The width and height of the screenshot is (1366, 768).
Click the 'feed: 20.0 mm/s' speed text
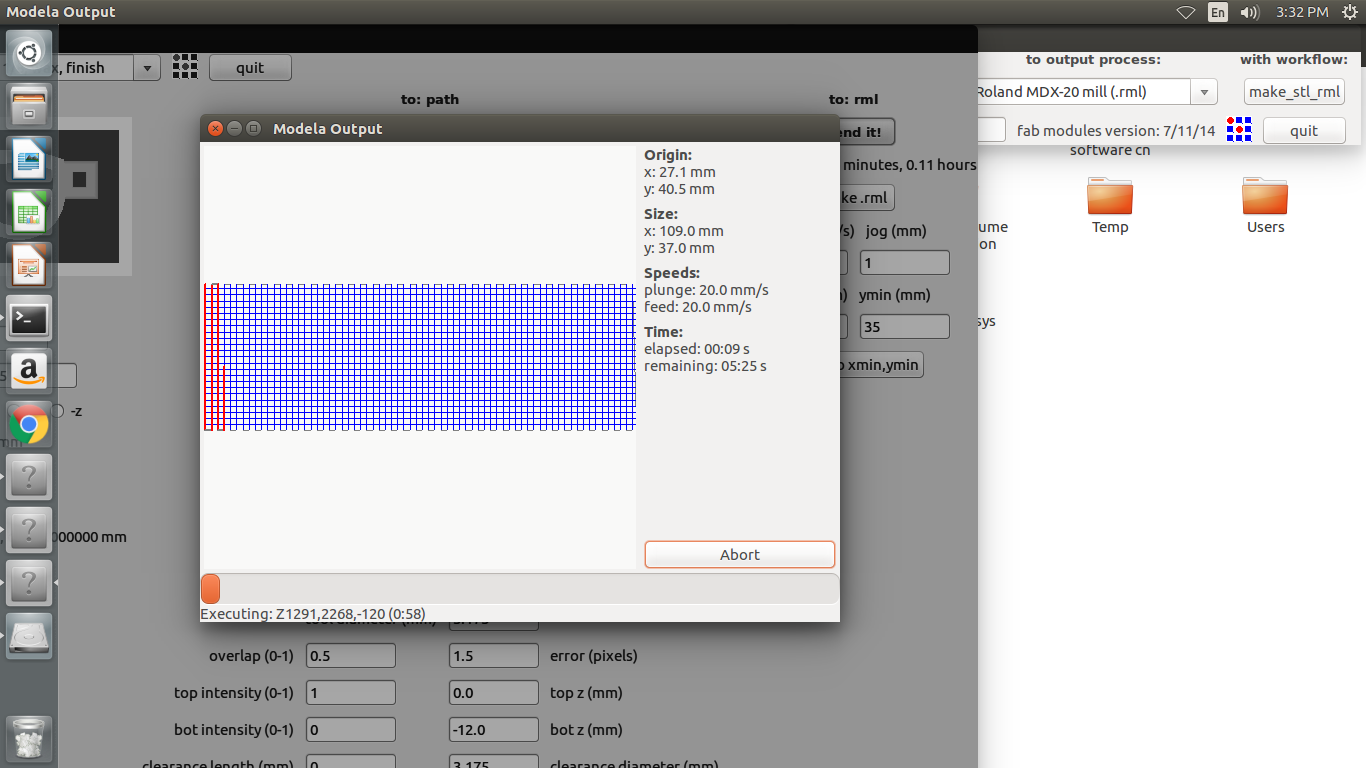[698, 307]
